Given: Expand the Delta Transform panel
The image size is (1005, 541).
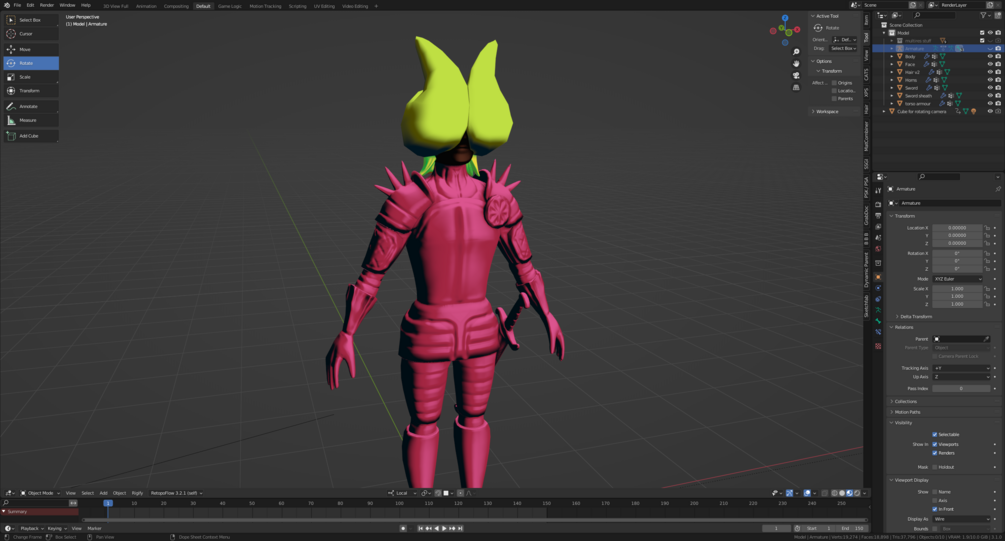Looking at the screenshot, I should point(915,317).
